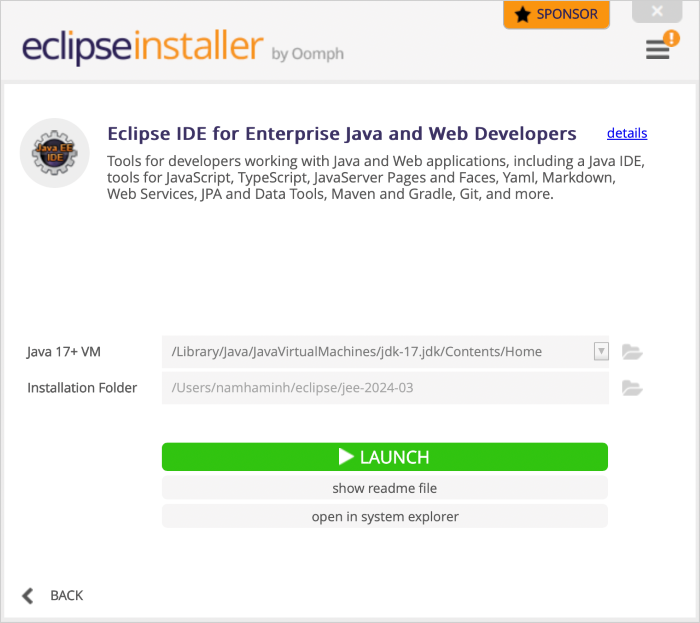Click show readme file

coord(385,488)
